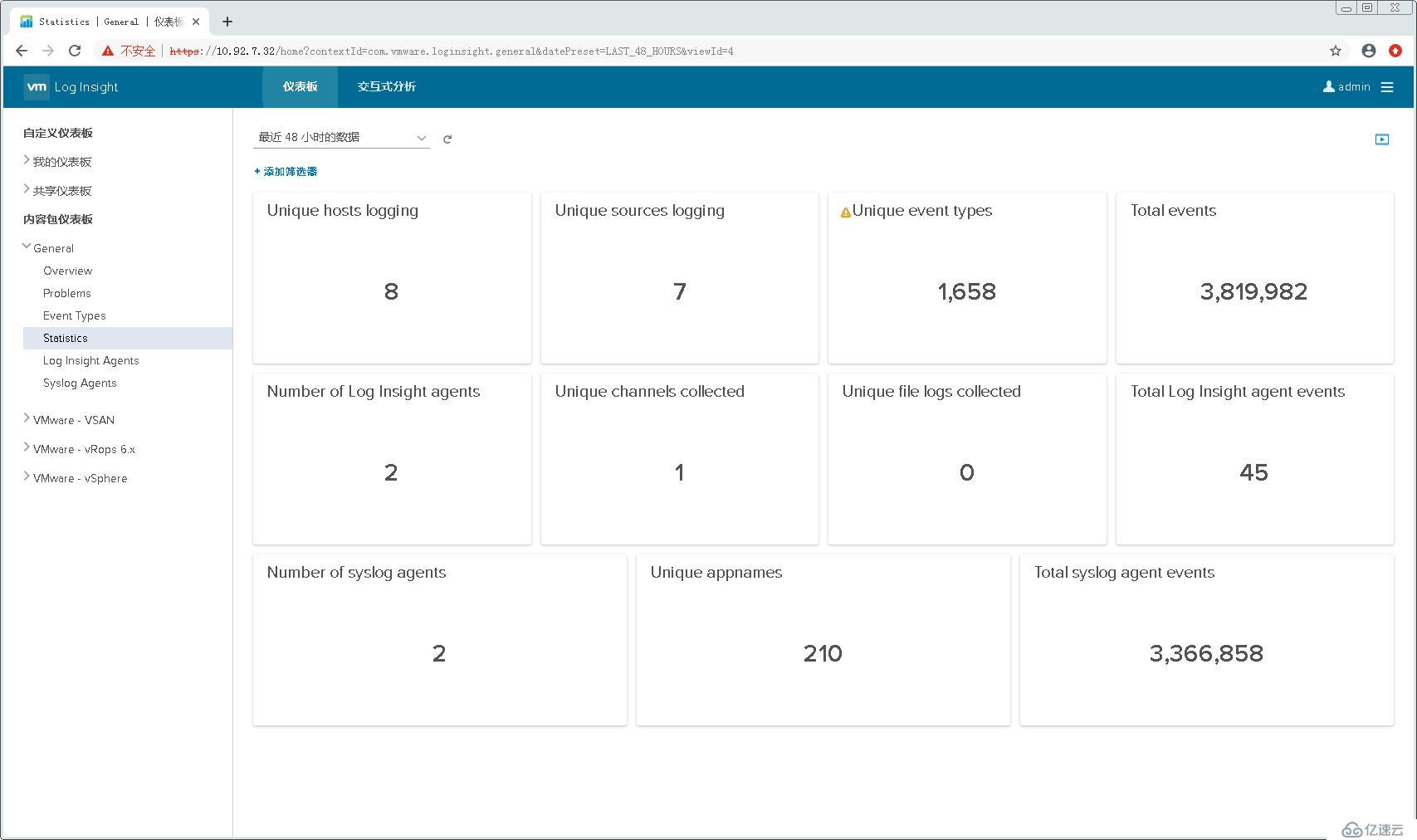Open the Log Insight Agents dashboard

point(91,360)
